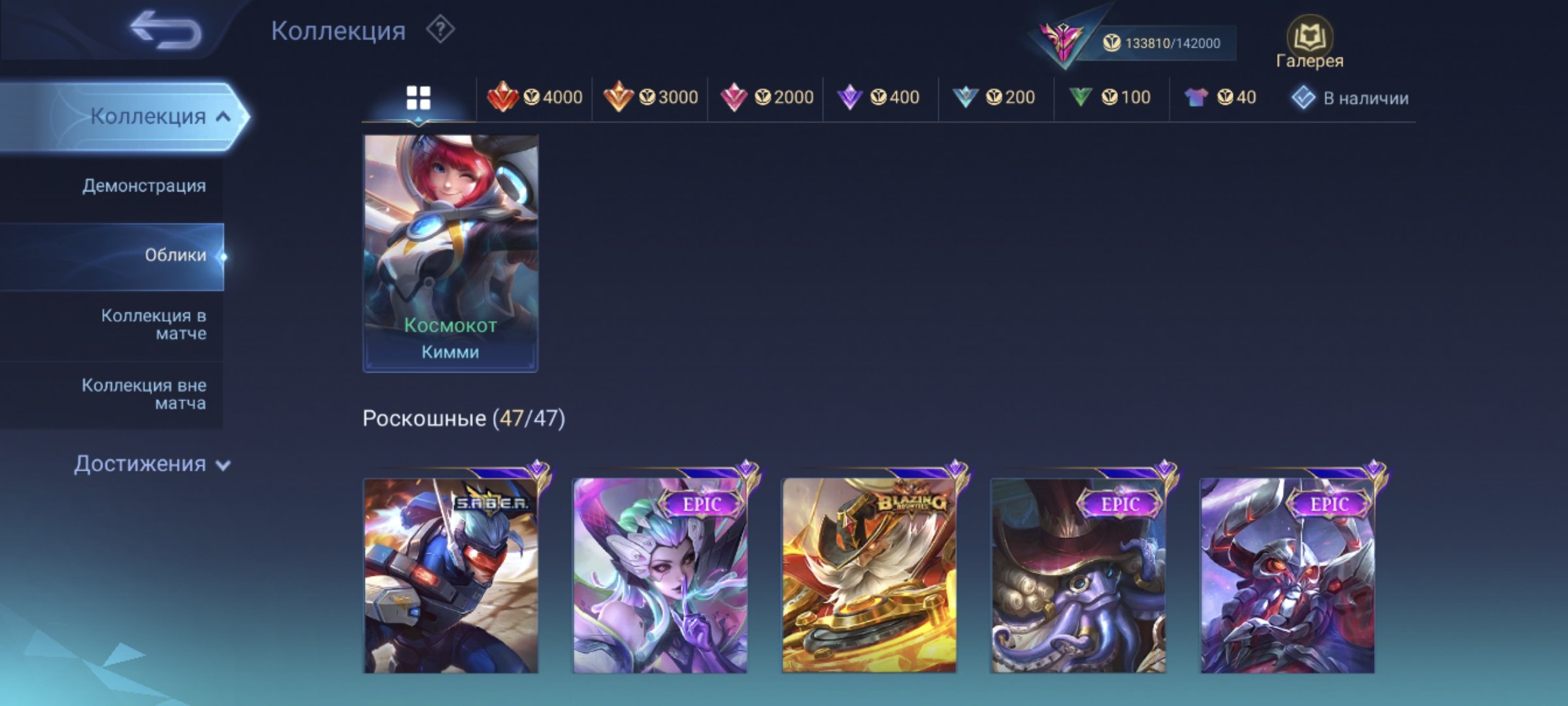The height and width of the screenshot is (706, 1568).
Task: Filter skins by 3000 orange gem tier
Action: (650, 97)
